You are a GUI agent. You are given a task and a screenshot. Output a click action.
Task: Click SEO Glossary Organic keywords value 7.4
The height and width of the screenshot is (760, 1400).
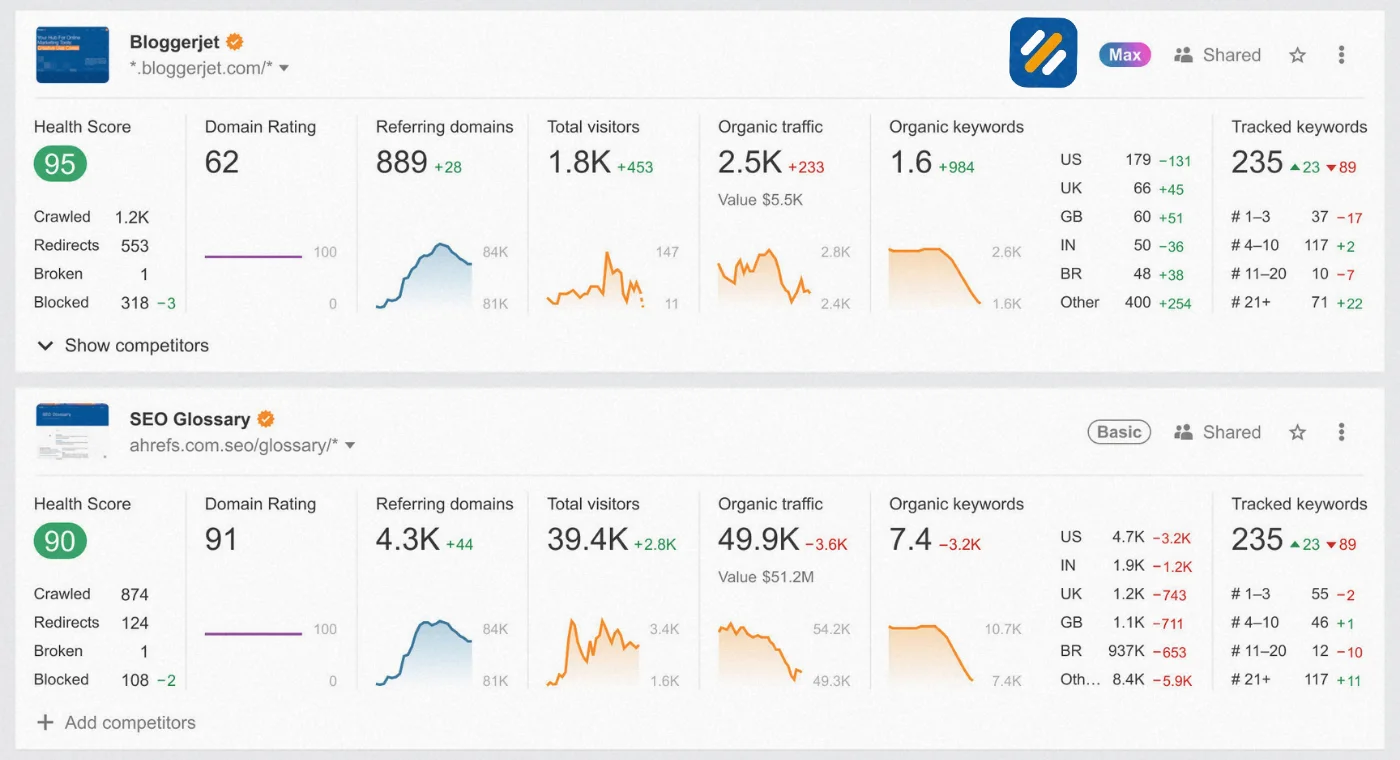point(911,539)
